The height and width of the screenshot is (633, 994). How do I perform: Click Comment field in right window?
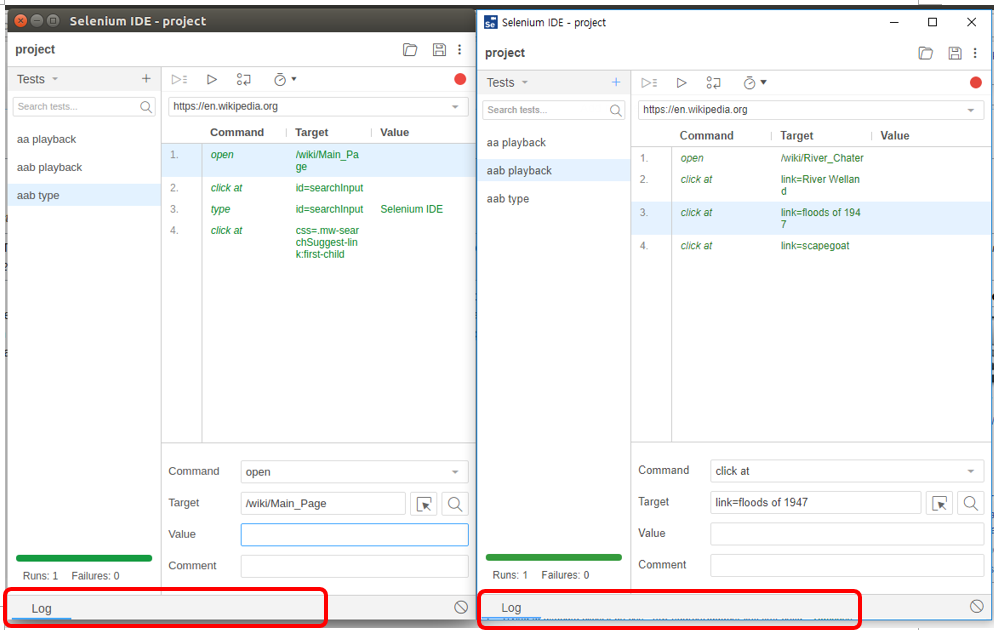847,565
